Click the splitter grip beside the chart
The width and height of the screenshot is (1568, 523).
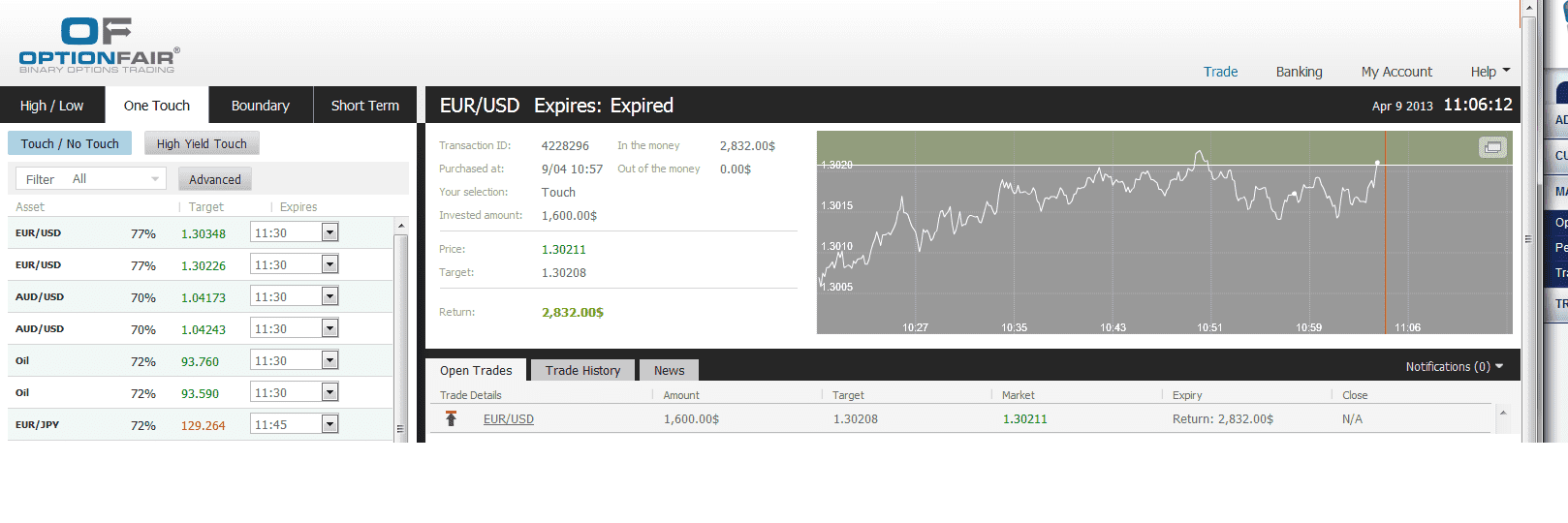1527,238
